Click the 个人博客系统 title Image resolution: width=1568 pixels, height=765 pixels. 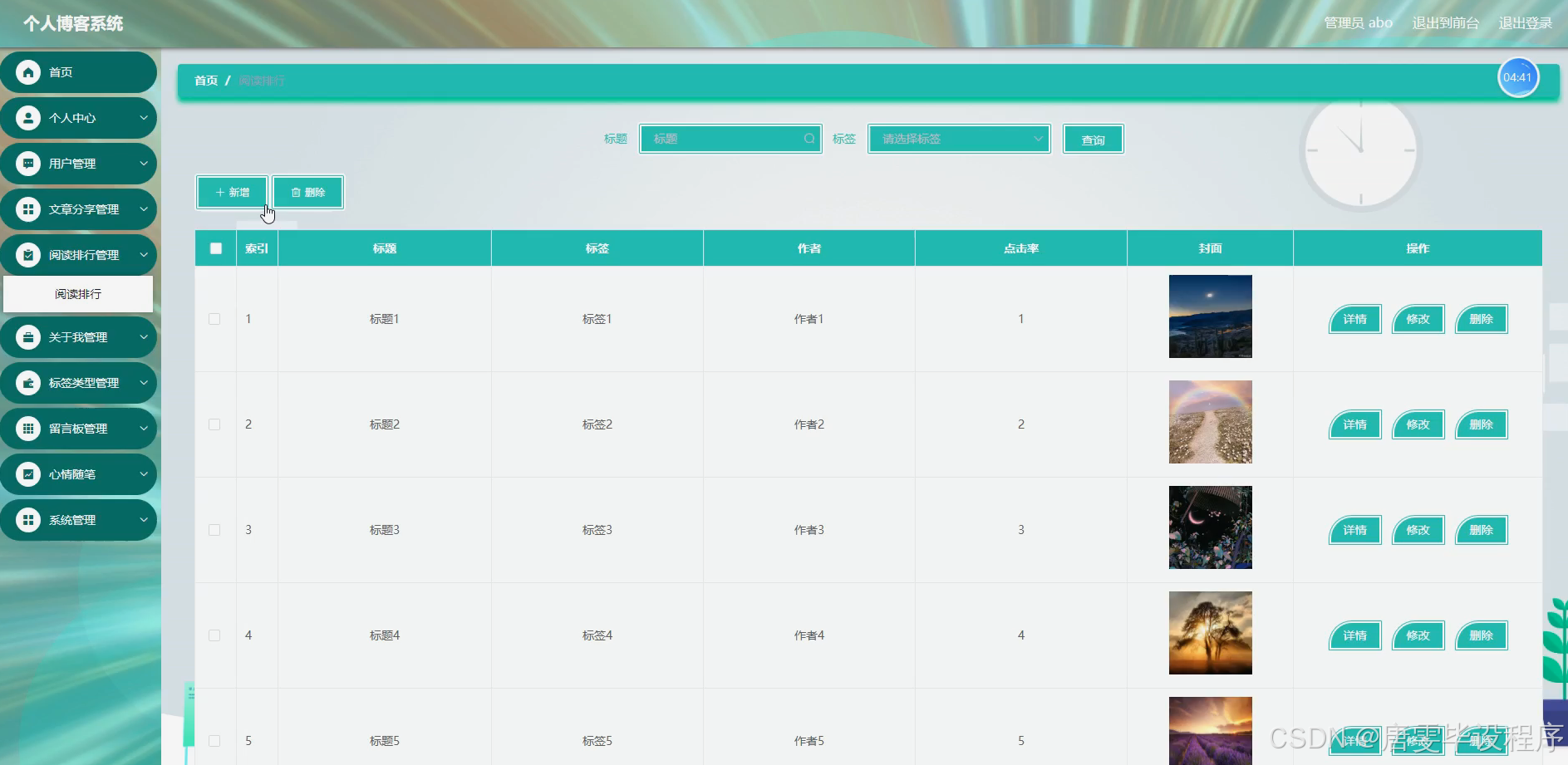[x=73, y=23]
